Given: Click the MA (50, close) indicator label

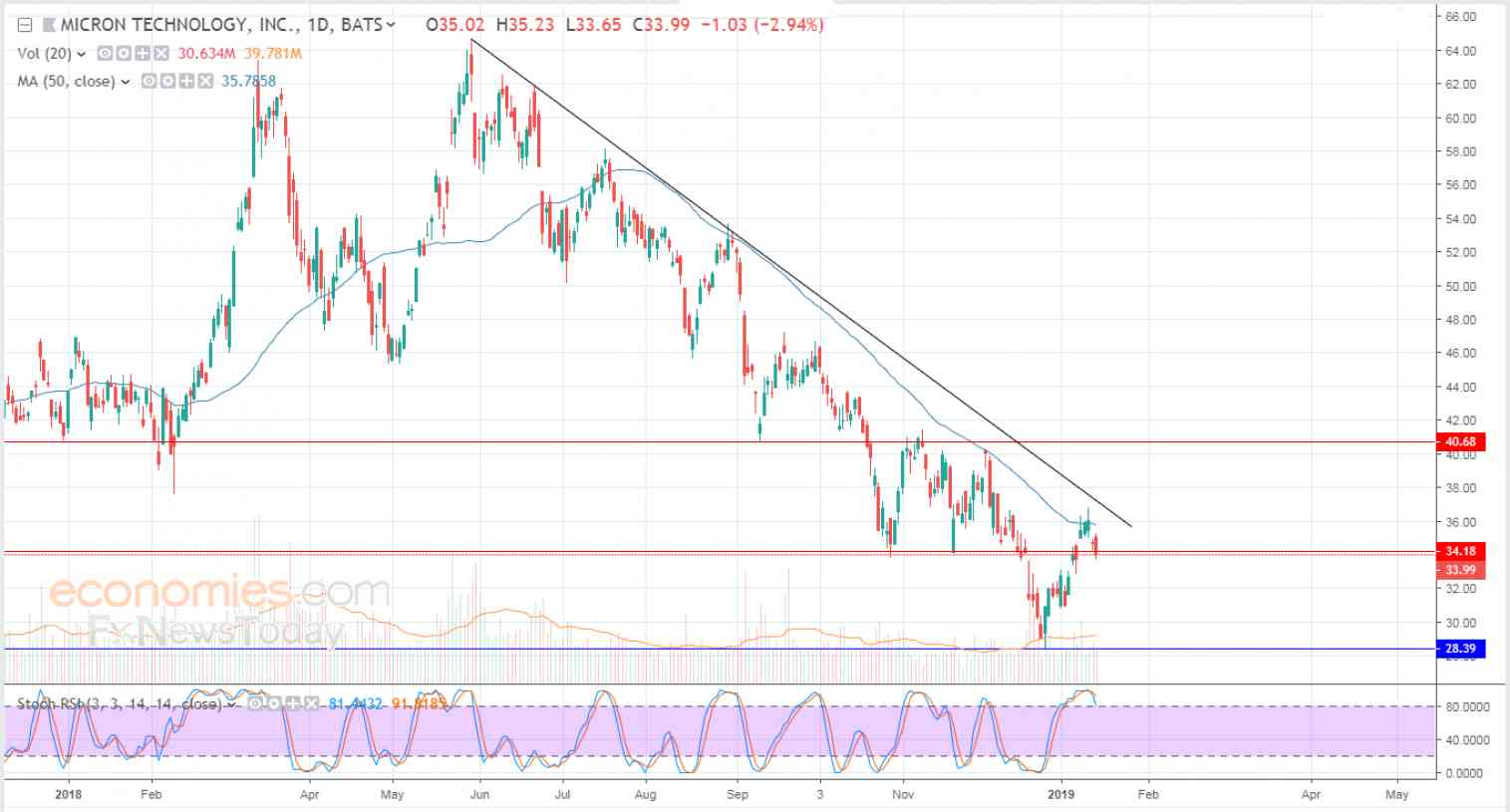Looking at the screenshot, I should pos(66,82).
